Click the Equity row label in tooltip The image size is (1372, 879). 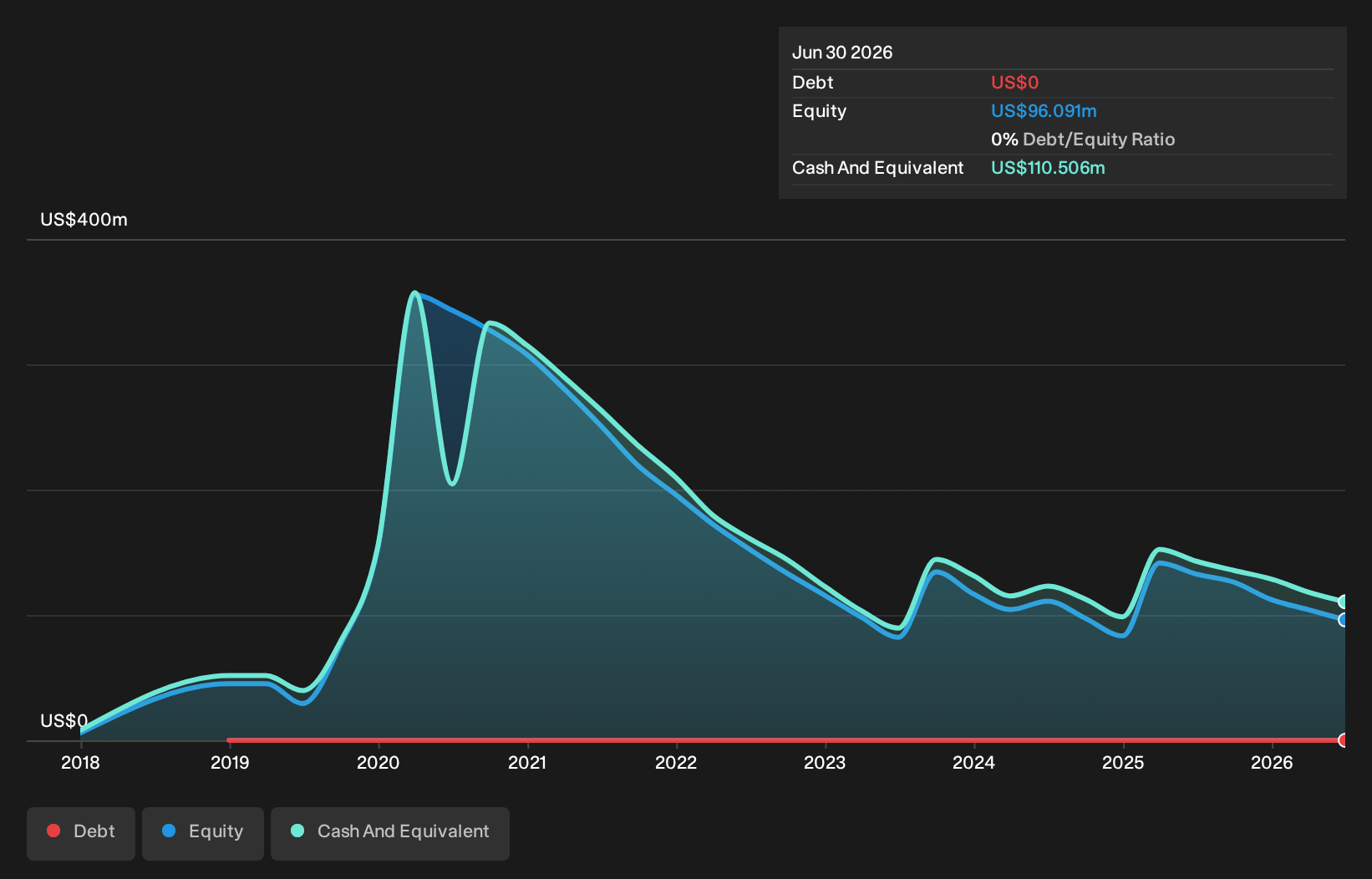point(819,111)
